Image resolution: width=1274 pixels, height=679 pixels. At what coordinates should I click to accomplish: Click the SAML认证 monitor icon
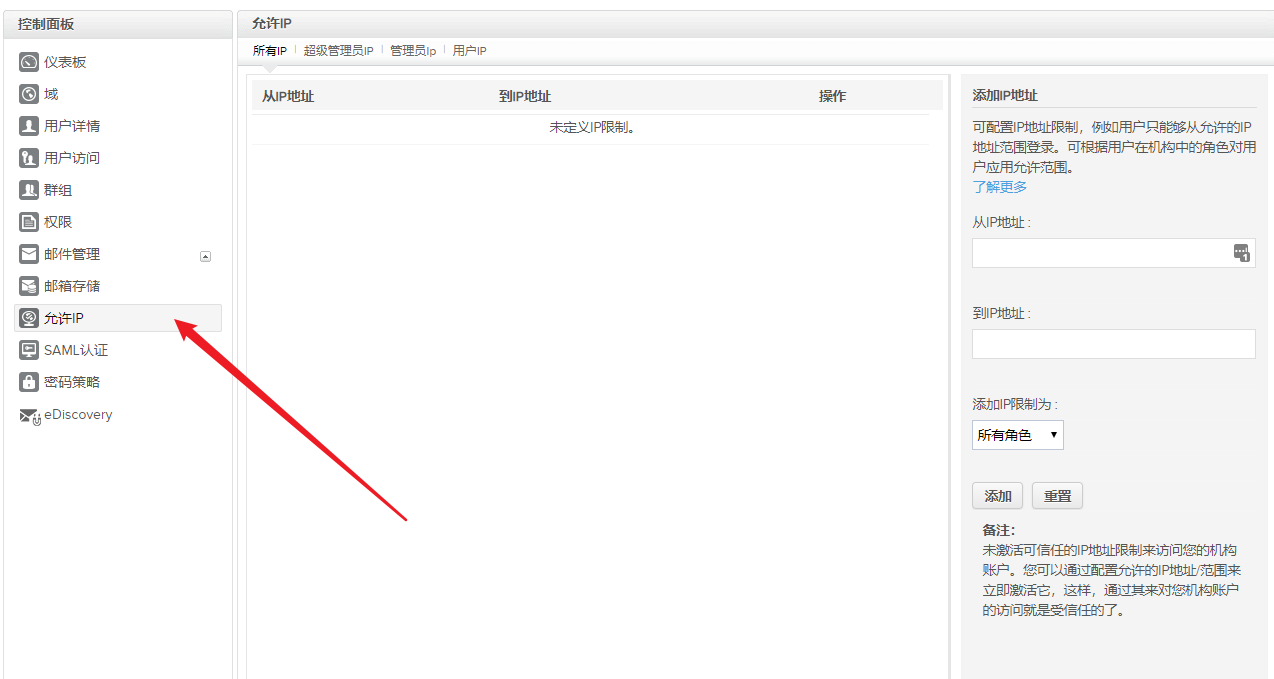[29, 350]
